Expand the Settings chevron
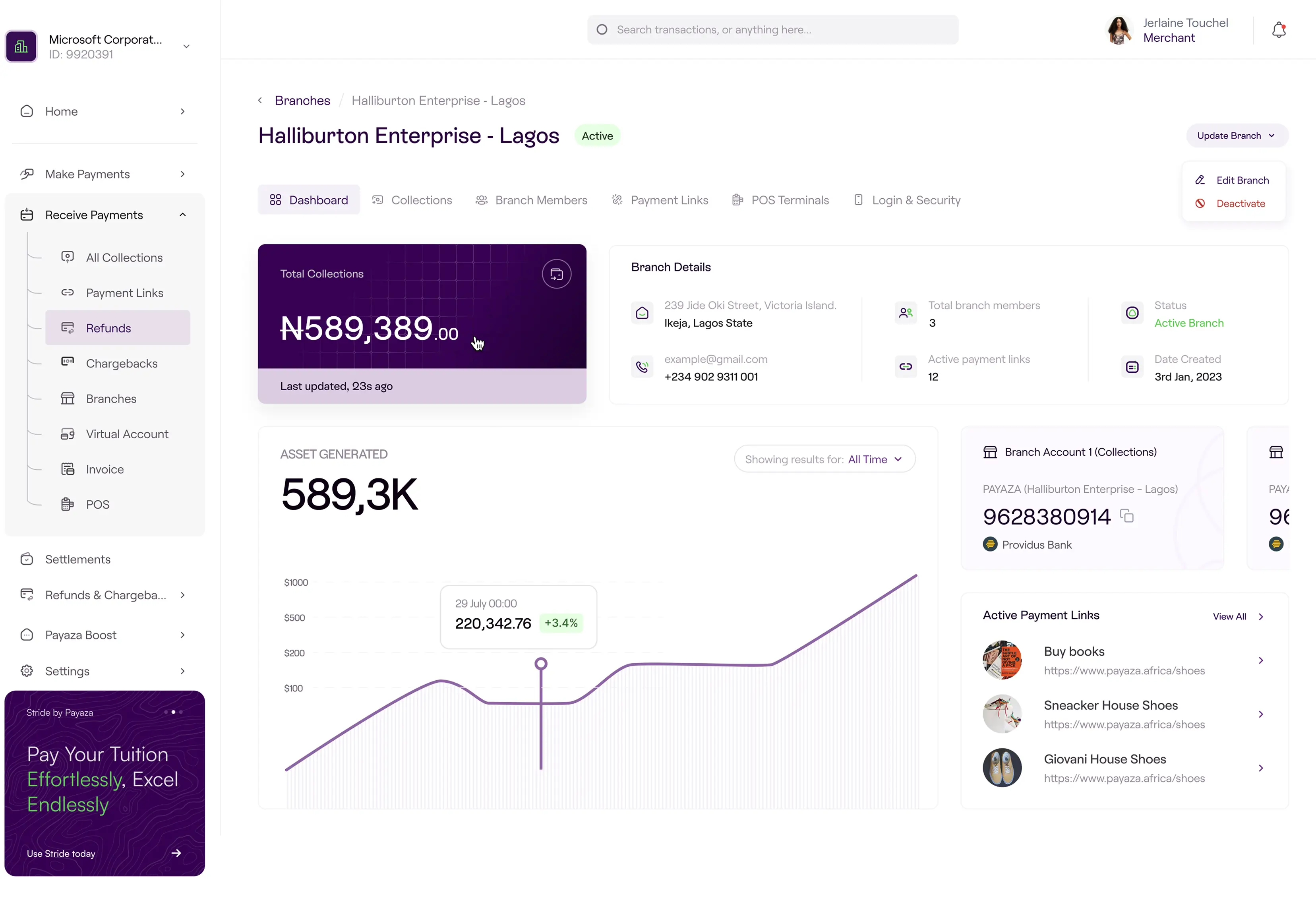Image resolution: width=1316 pixels, height=906 pixels. [182, 671]
